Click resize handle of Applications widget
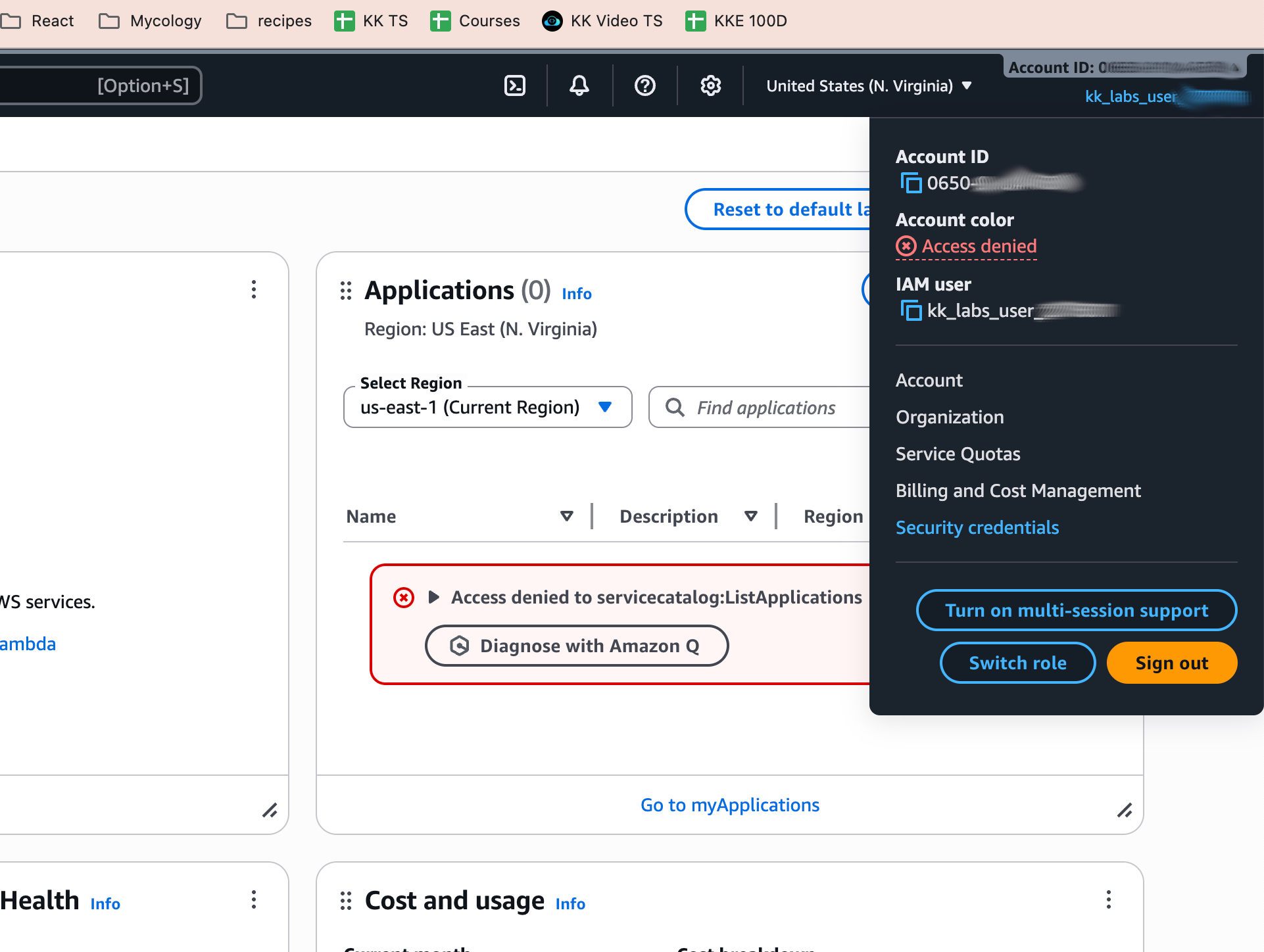The image size is (1264, 952). [x=1124, y=810]
